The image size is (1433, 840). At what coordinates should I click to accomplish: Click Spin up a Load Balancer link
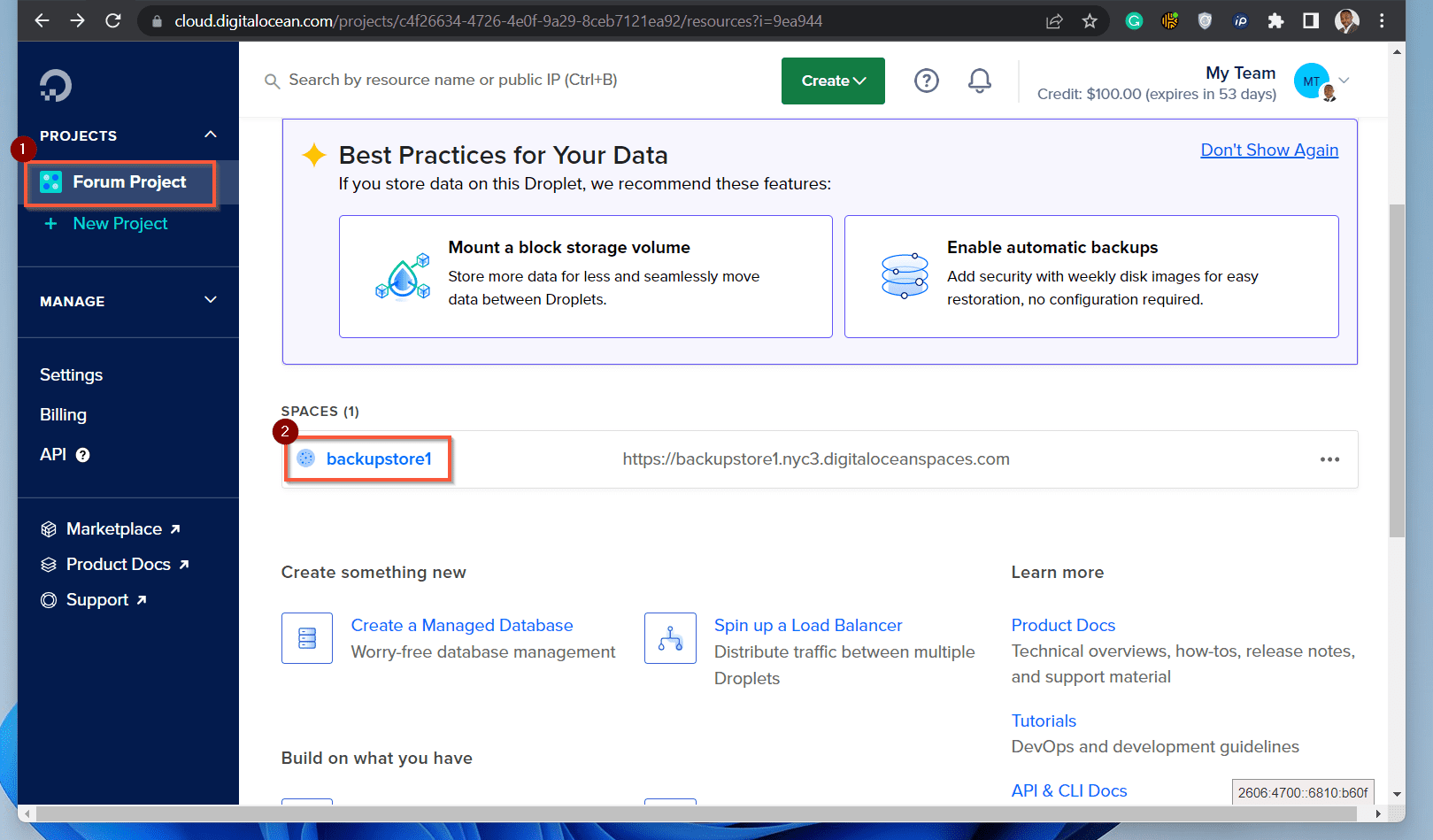tap(808, 626)
